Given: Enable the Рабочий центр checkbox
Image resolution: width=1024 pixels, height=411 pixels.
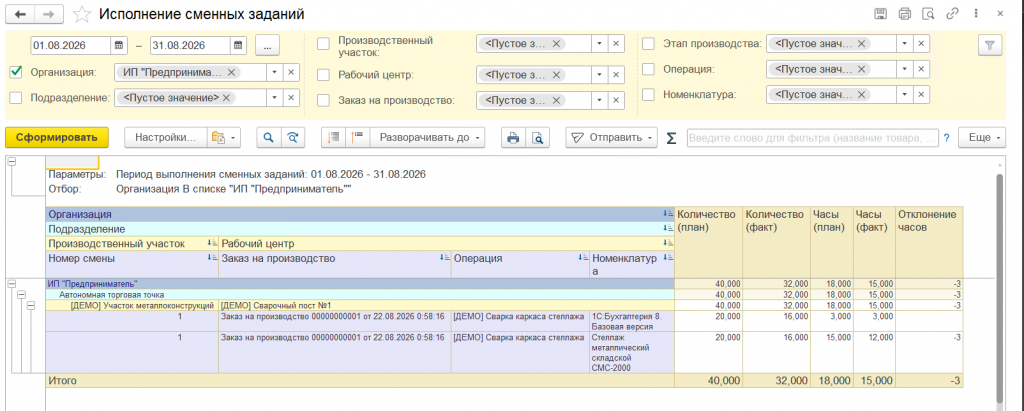Looking at the screenshot, I should point(323,74).
